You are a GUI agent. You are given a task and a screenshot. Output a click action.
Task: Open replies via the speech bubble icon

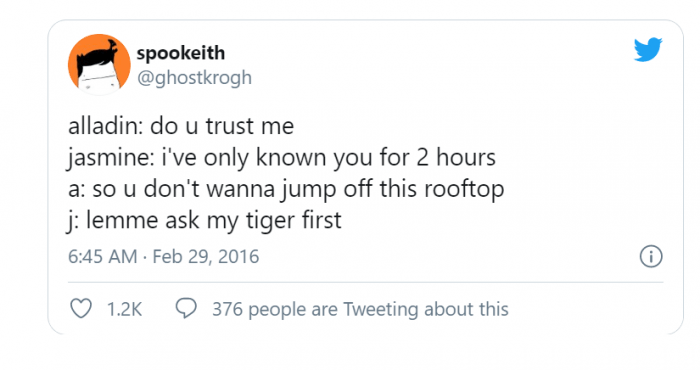coord(186,308)
